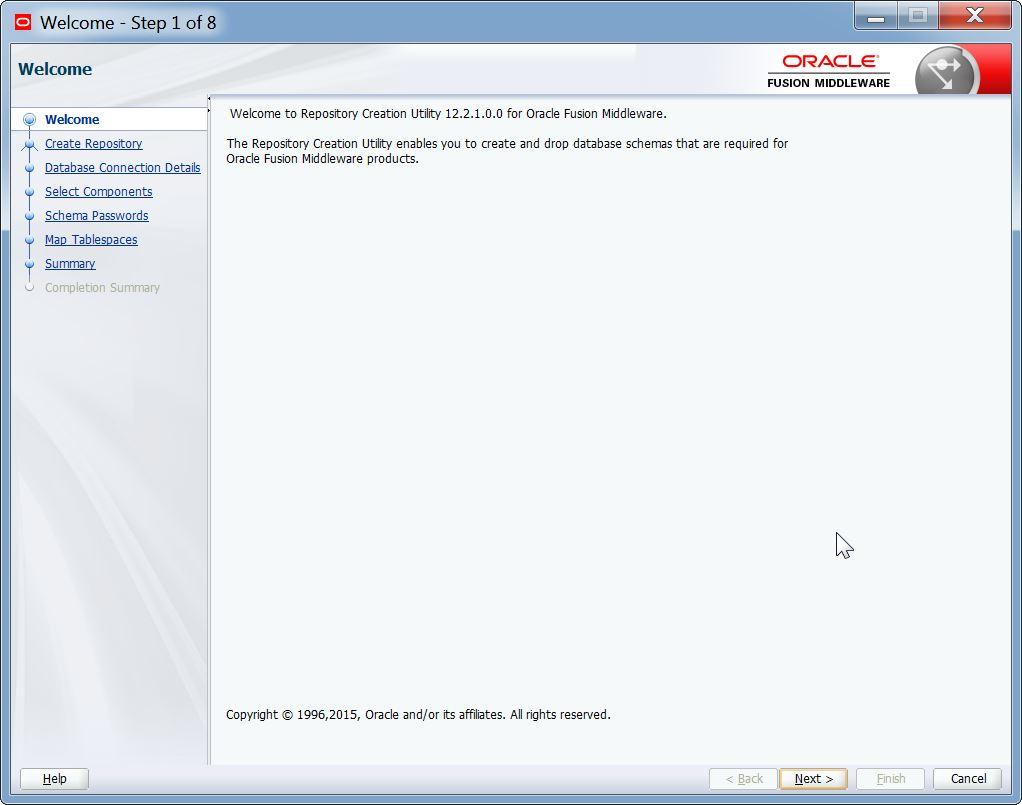The height and width of the screenshot is (805, 1022).
Task: Click the Welcome page heading
Action: pyautogui.click(x=55, y=69)
